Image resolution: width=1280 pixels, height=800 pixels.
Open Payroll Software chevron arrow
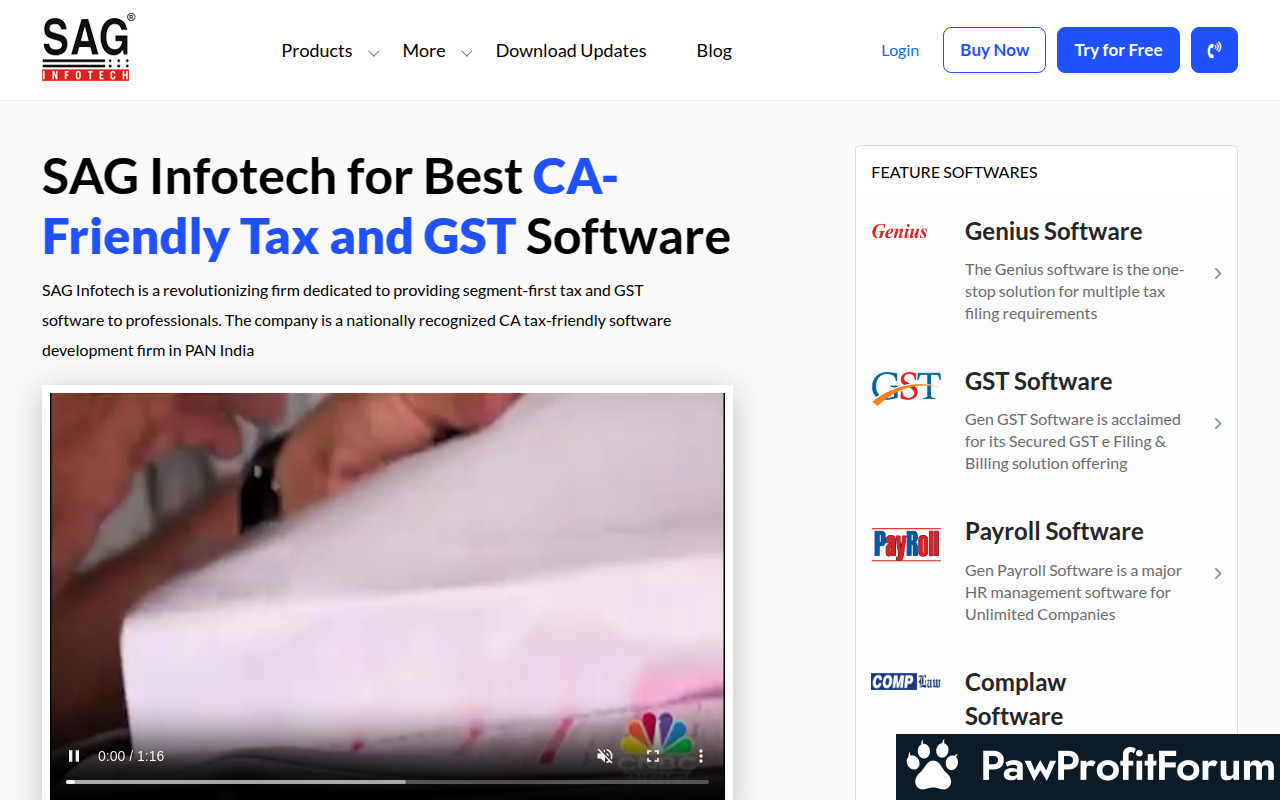pyautogui.click(x=1218, y=573)
